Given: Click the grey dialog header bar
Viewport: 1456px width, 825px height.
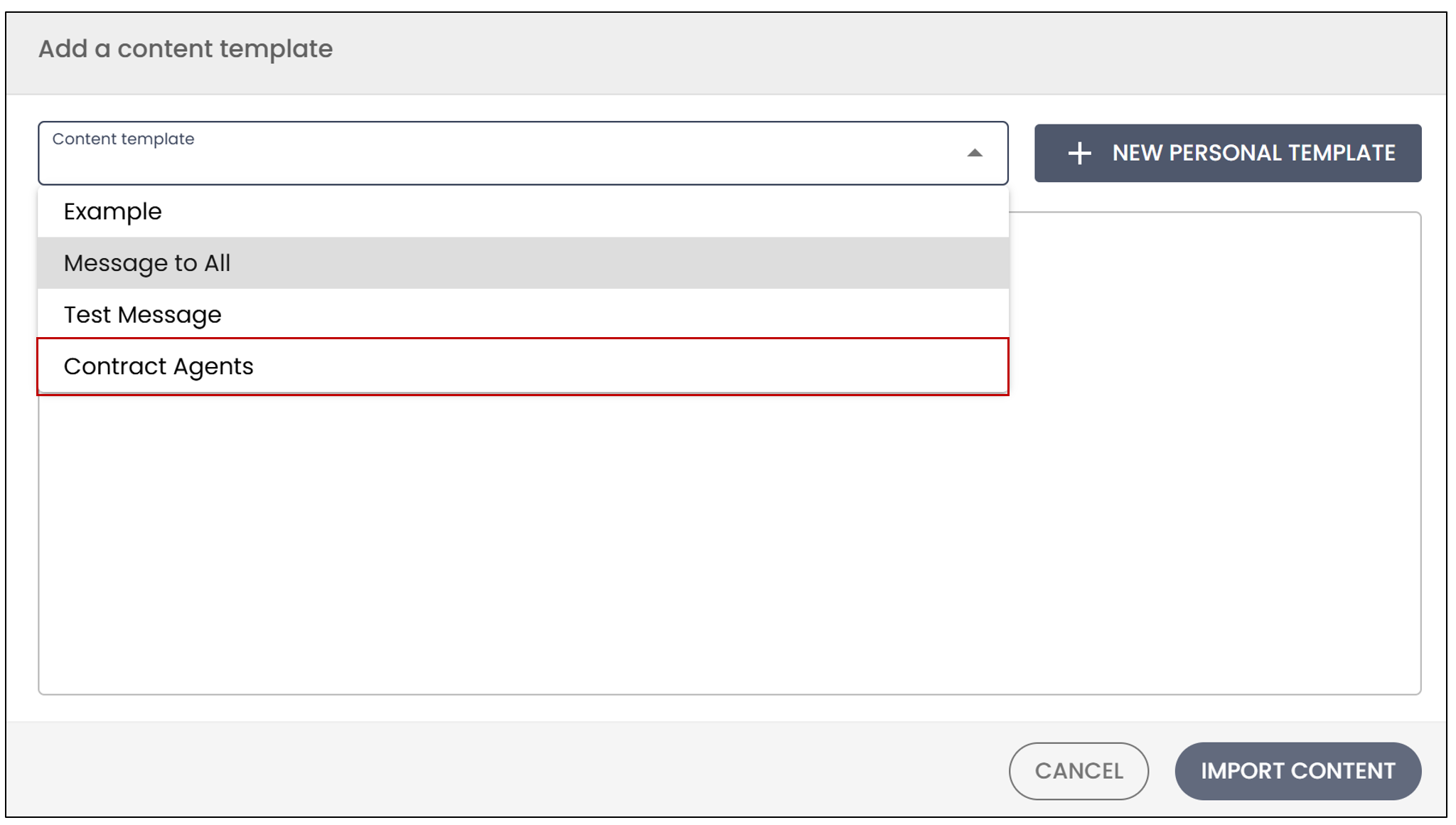Looking at the screenshot, I should point(727,53).
